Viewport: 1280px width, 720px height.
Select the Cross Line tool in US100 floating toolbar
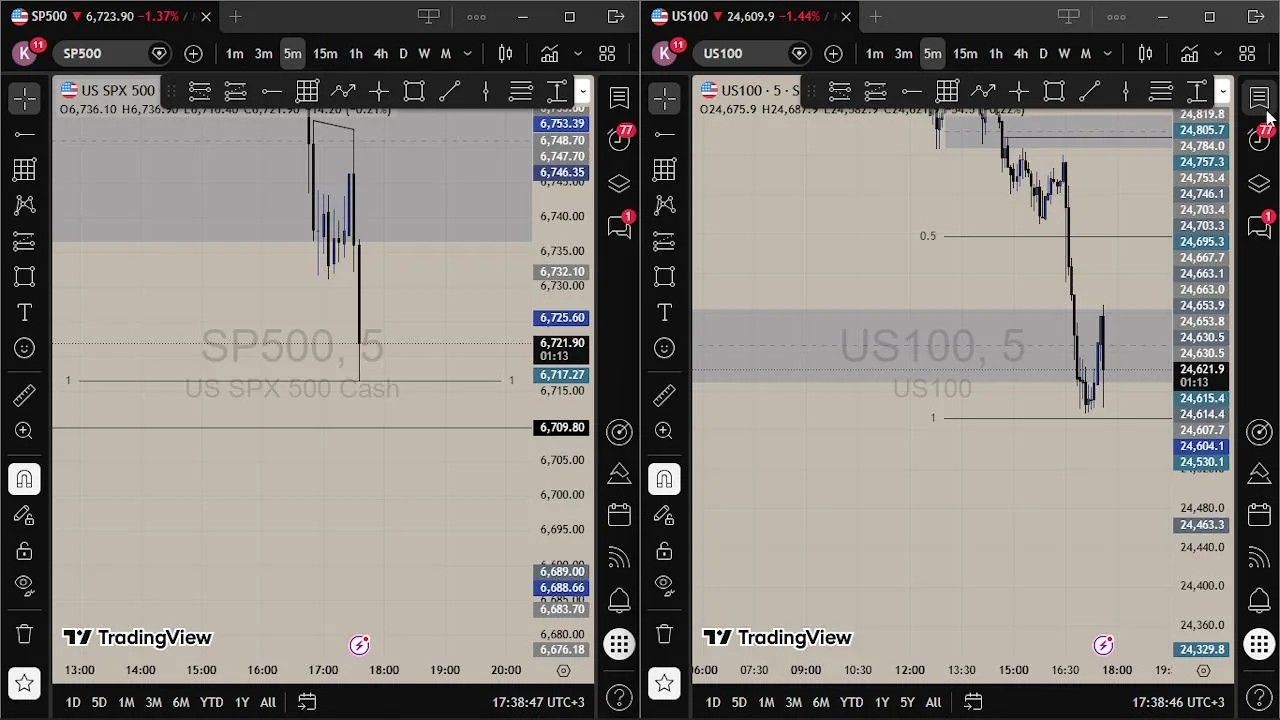tap(1018, 92)
